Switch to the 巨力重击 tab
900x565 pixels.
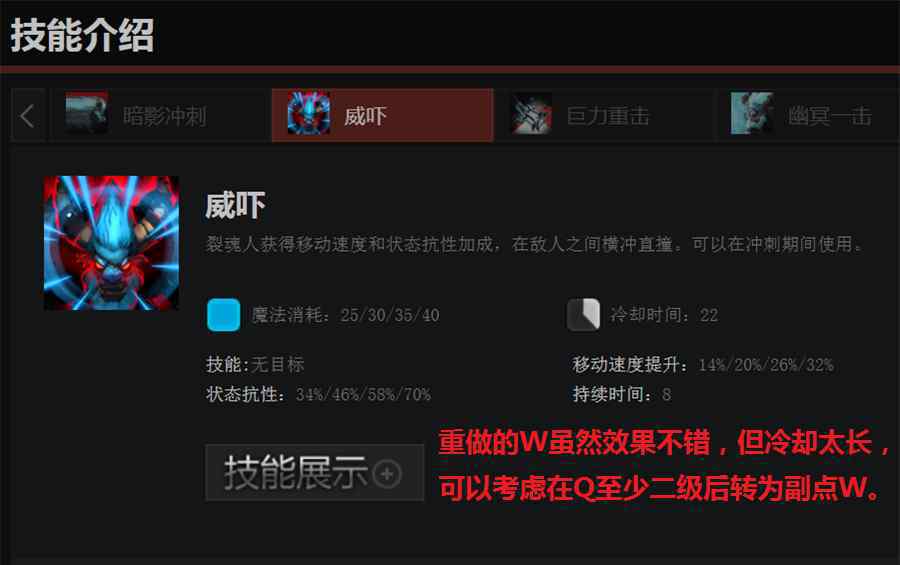click(608, 116)
